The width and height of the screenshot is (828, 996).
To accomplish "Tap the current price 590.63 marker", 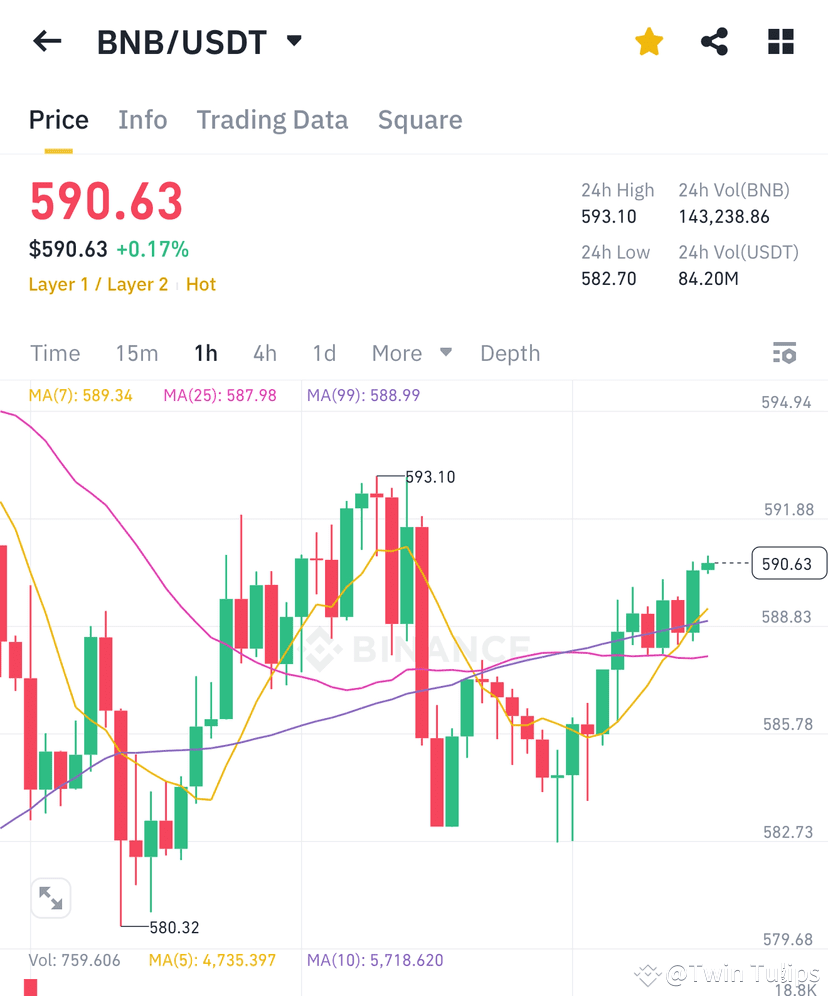I will tap(789, 563).
